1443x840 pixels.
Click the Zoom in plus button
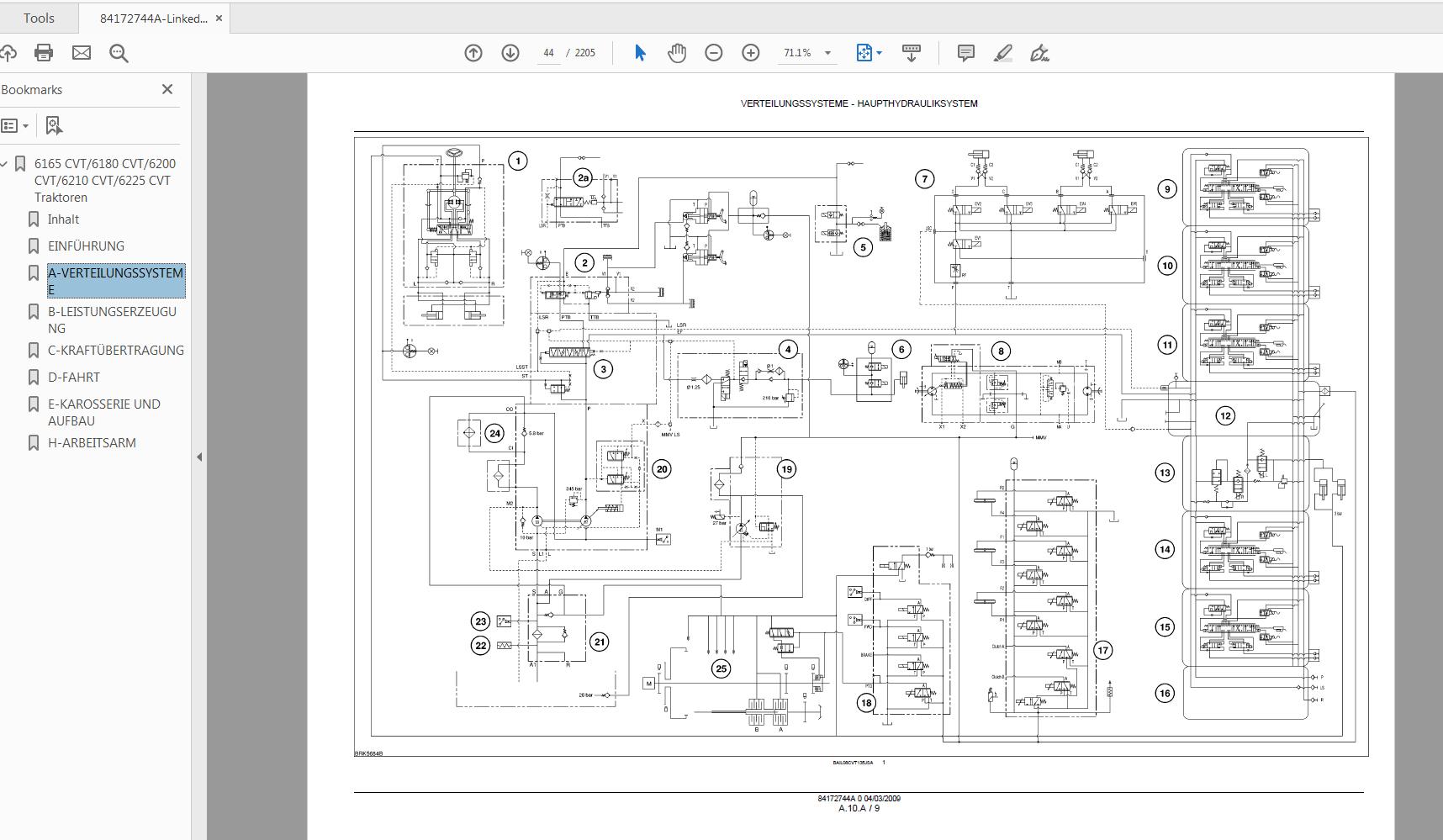[x=751, y=53]
